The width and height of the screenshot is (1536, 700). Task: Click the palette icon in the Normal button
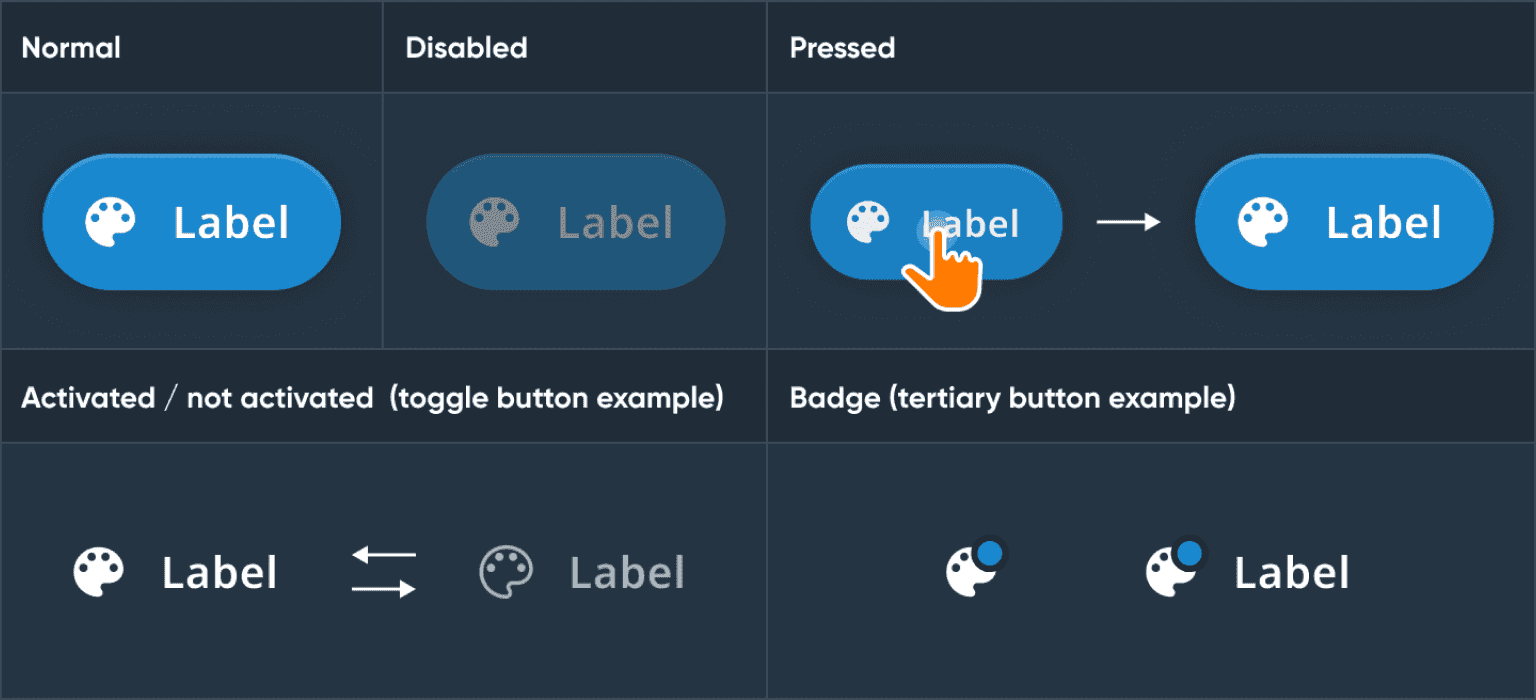tap(109, 222)
